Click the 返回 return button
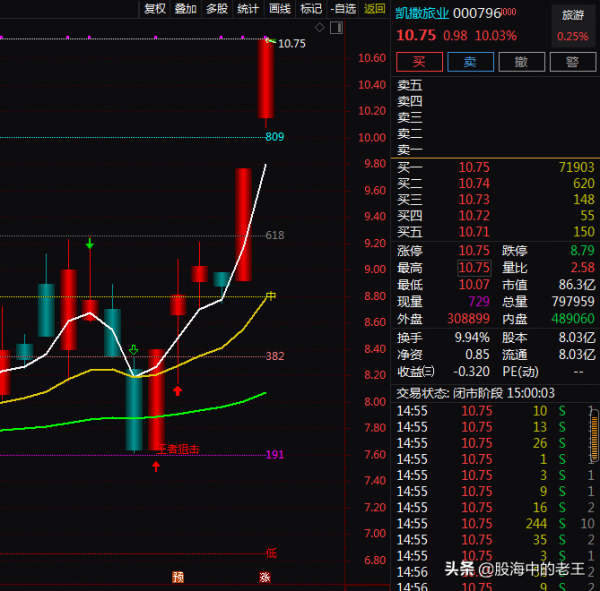This screenshot has height=591, width=600. 374,8
